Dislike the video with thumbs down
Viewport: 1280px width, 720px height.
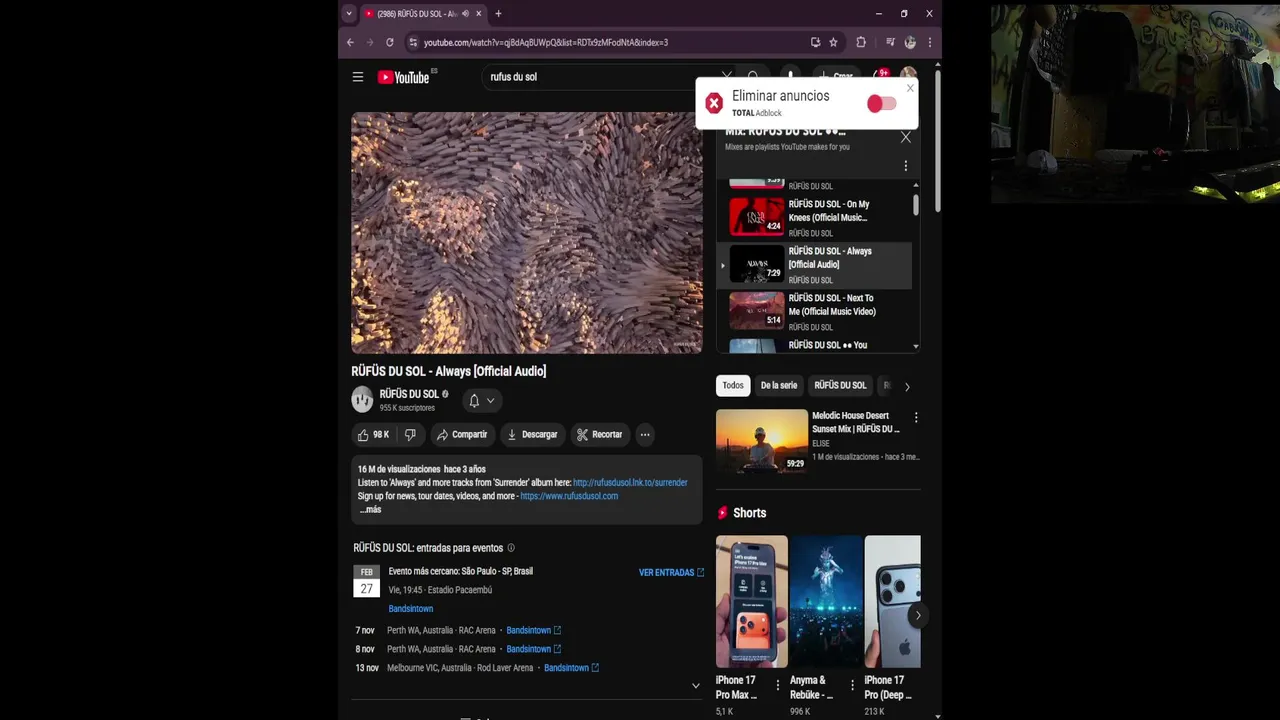pos(410,434)
